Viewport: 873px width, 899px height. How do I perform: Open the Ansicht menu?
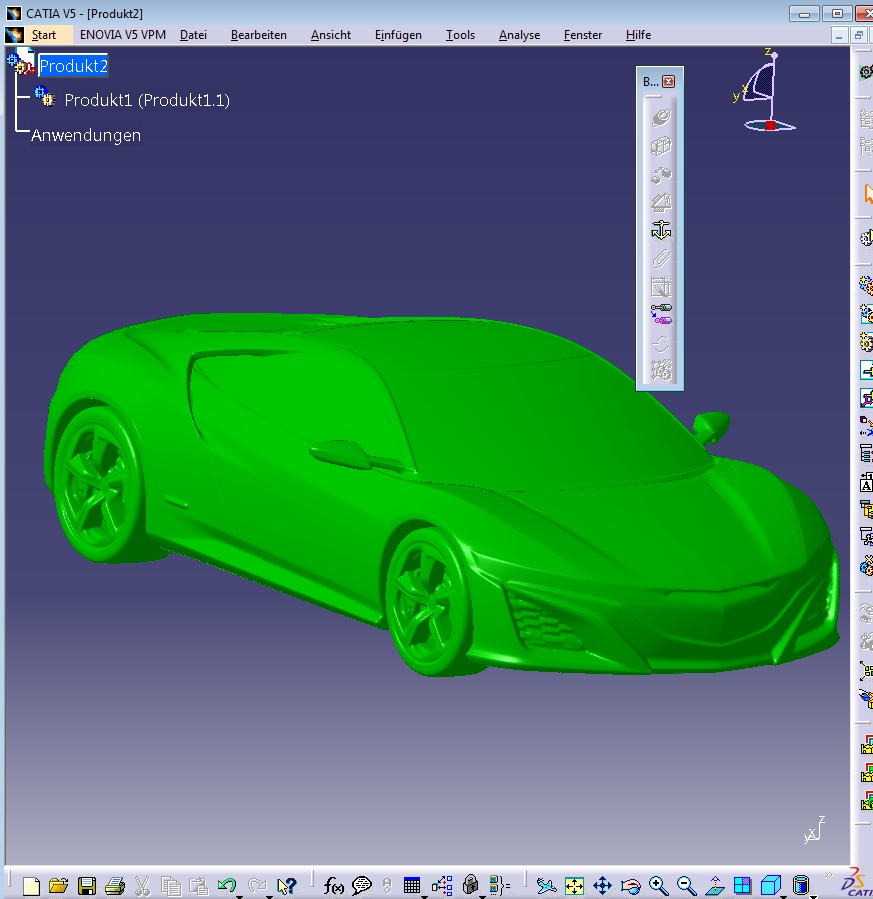[x=331, y=35]
